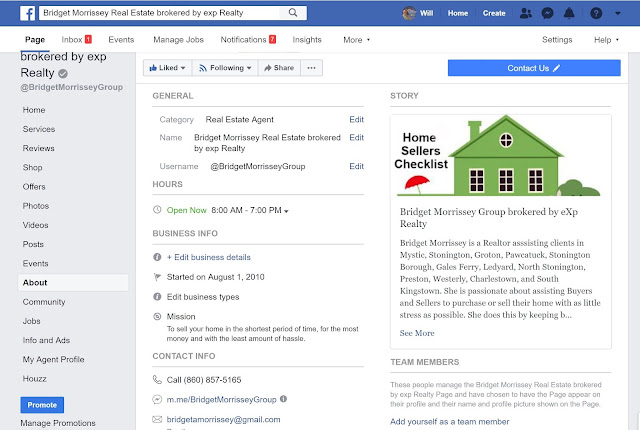Click the search magnifier icon
Viewport: 640px width, 430px height.
pyautogui.click(x=293, y=13)
